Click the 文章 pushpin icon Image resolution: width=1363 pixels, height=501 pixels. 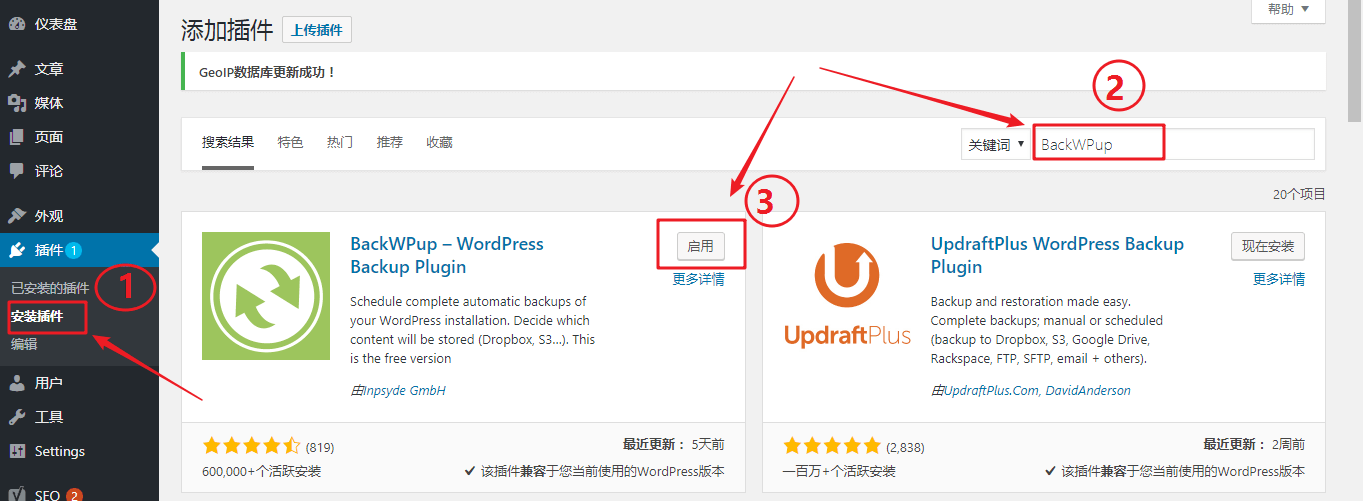16,69
